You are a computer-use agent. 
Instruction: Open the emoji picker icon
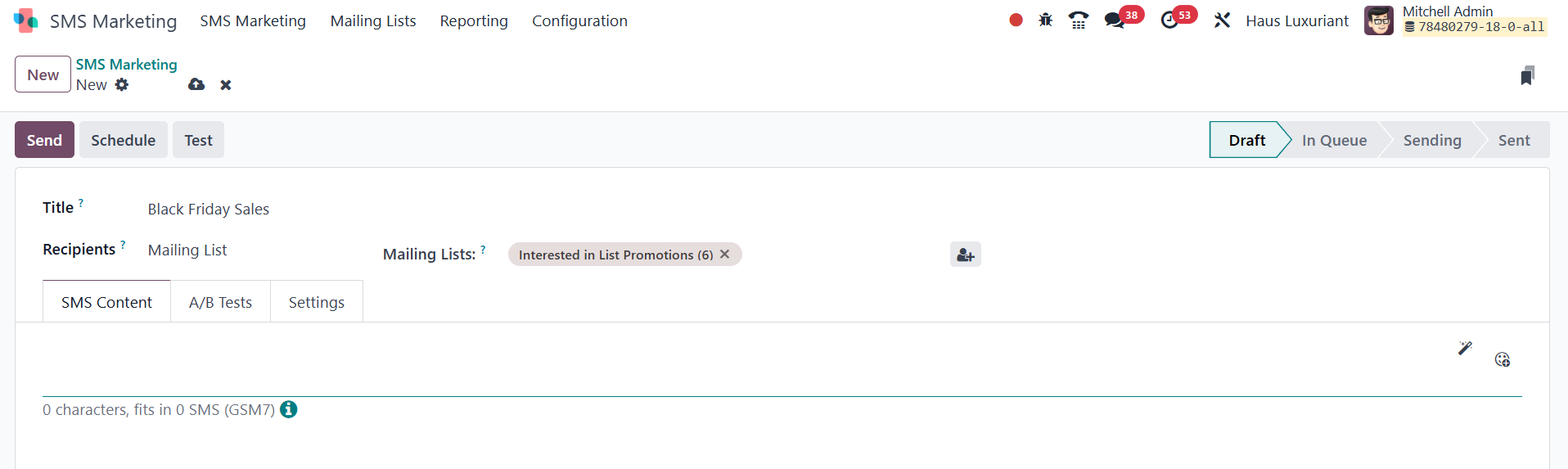tap(1502, 359)
